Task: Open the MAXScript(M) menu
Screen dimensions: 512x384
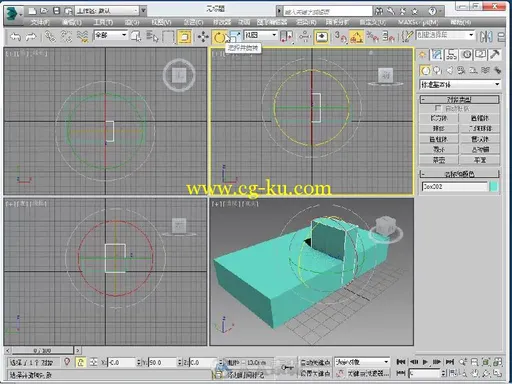Action: tap(418, 22)
